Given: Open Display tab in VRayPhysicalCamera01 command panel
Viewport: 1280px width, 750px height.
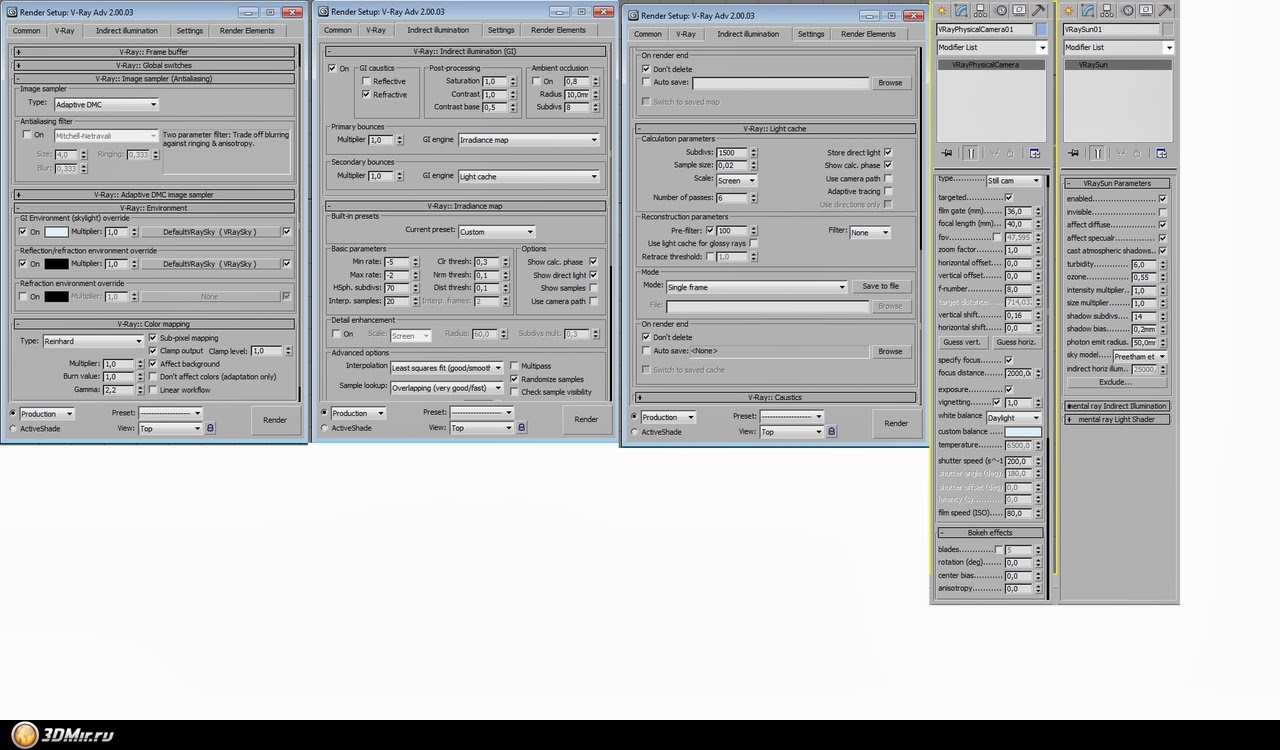Looking at the screenshot, I should pyautogui.click(x=1020, y=10).
